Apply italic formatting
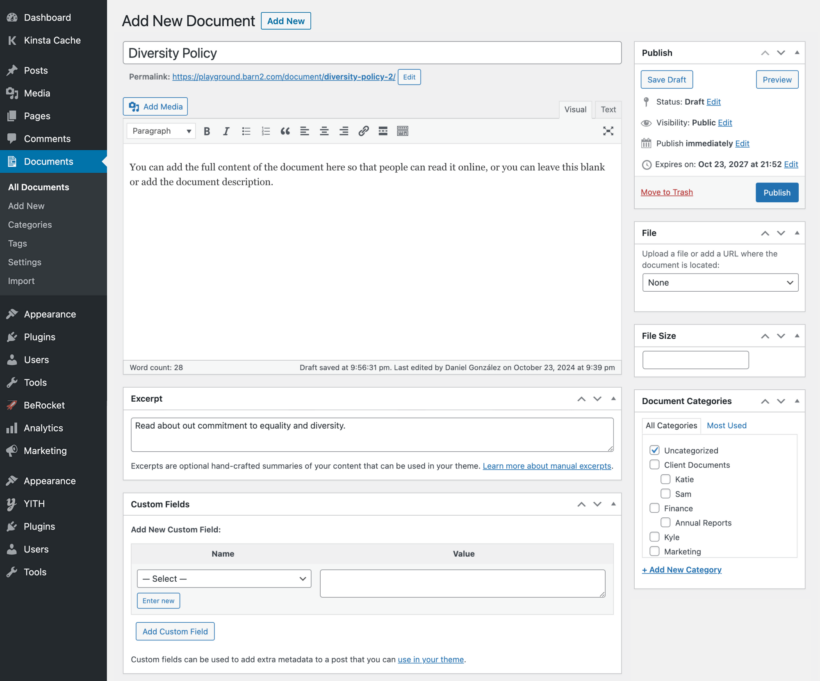 [226, 131]
